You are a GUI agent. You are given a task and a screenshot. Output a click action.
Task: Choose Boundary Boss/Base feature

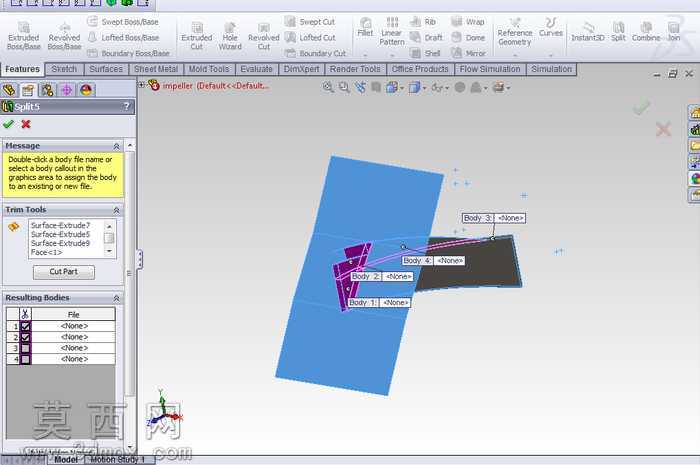129,53
